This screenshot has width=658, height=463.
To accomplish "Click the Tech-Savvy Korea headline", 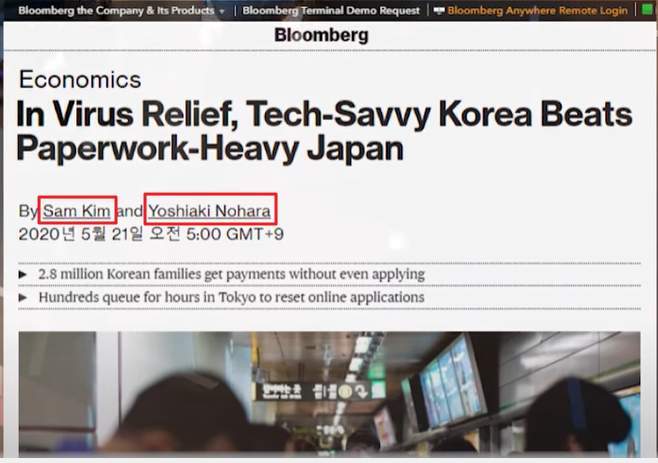I will [x=324, y=131].
